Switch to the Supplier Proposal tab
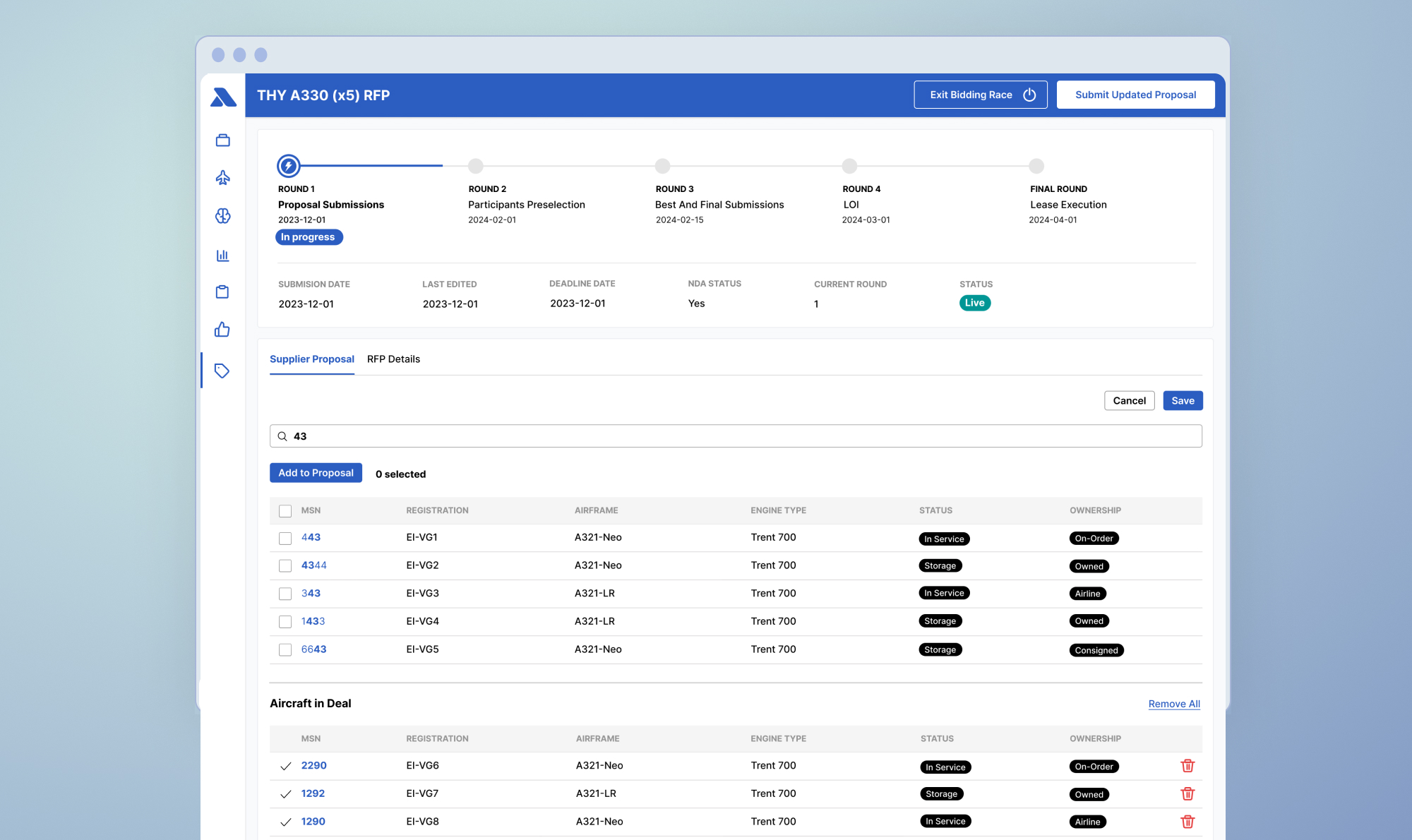Viewport: 1412px width, 840px height. pos(312,359)
